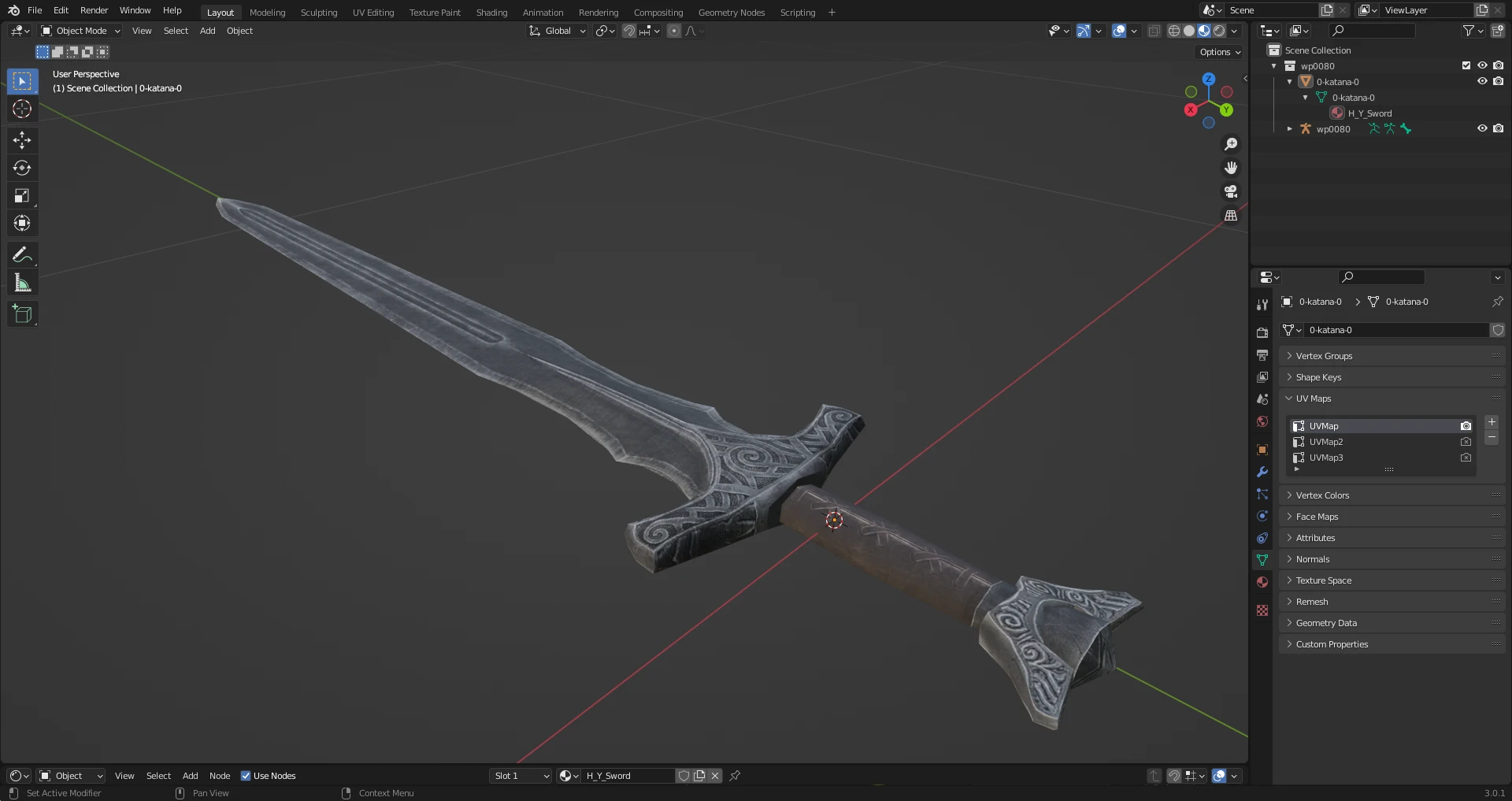Screen dimensions: 1512x801
Task: Open the Options popover button
Action: 1220,52
